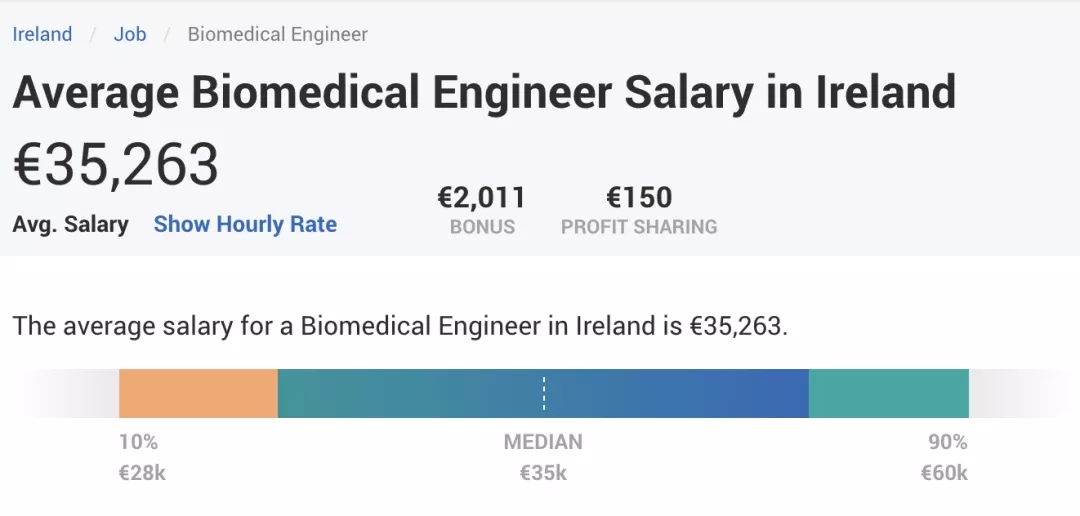Click the large €35,263 salary figure

(x=116, y=163)
